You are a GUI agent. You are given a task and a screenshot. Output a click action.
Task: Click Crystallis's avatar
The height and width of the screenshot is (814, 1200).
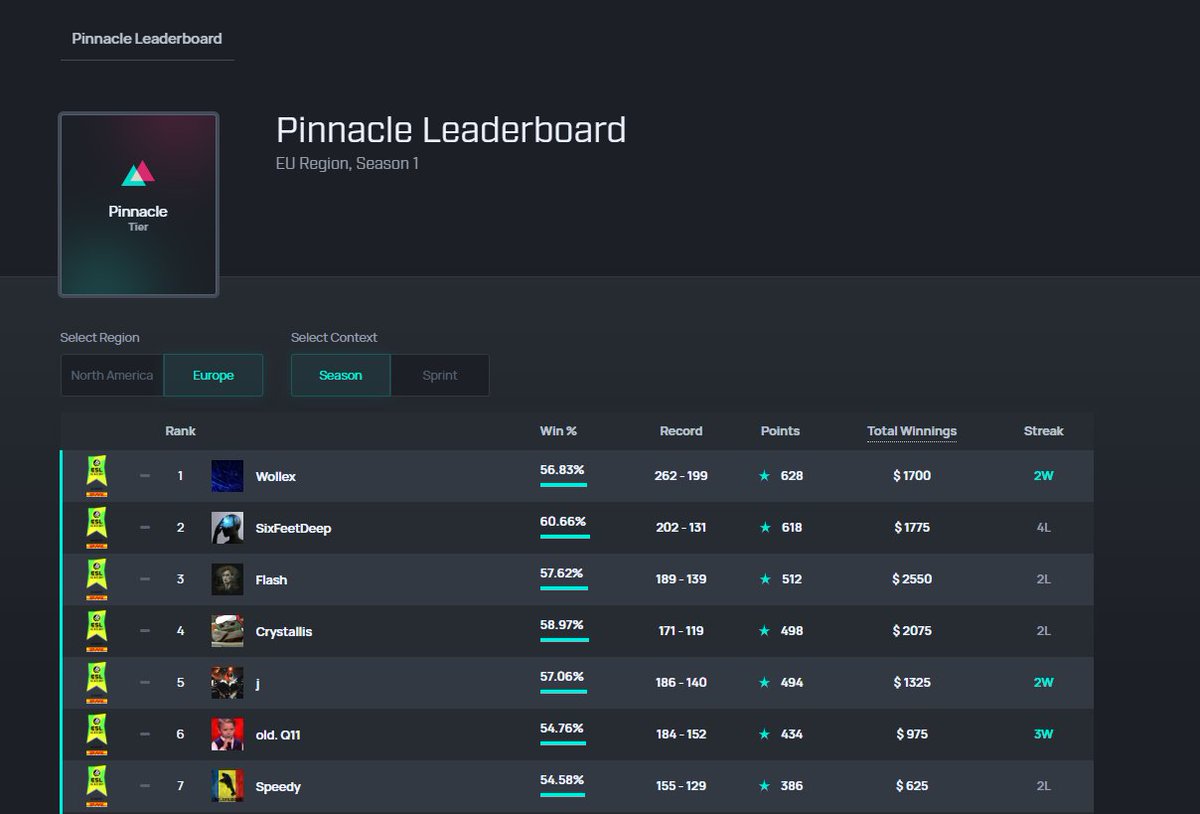point(227,631)
